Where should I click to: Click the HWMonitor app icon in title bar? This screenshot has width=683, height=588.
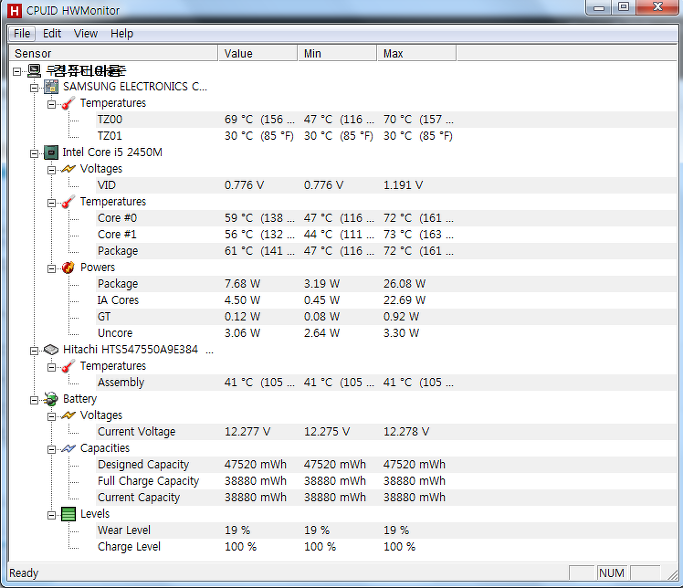click(14, 10)
